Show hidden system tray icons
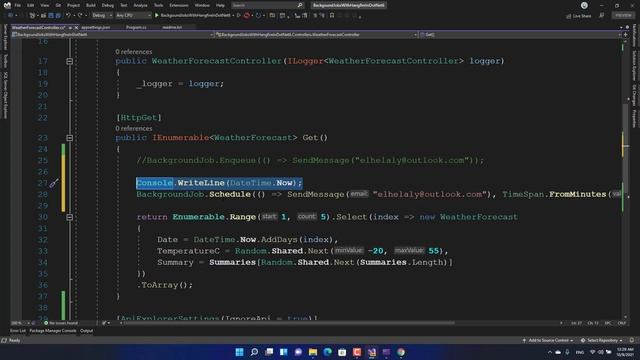 (549, 352)
